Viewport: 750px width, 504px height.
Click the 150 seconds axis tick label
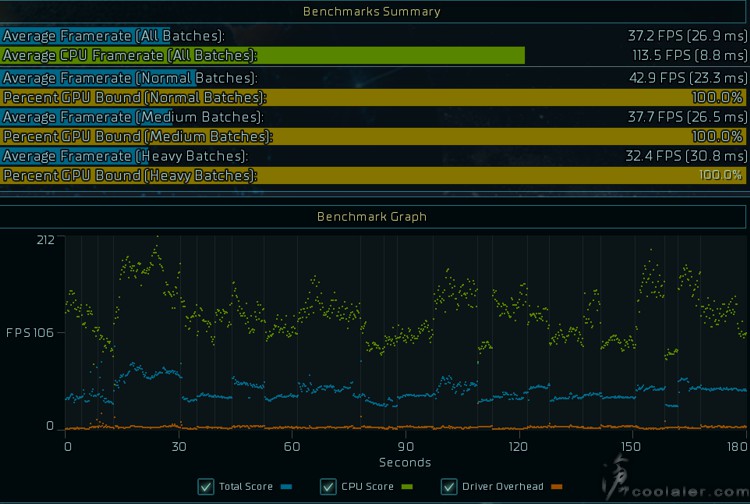tap(631, 447)
